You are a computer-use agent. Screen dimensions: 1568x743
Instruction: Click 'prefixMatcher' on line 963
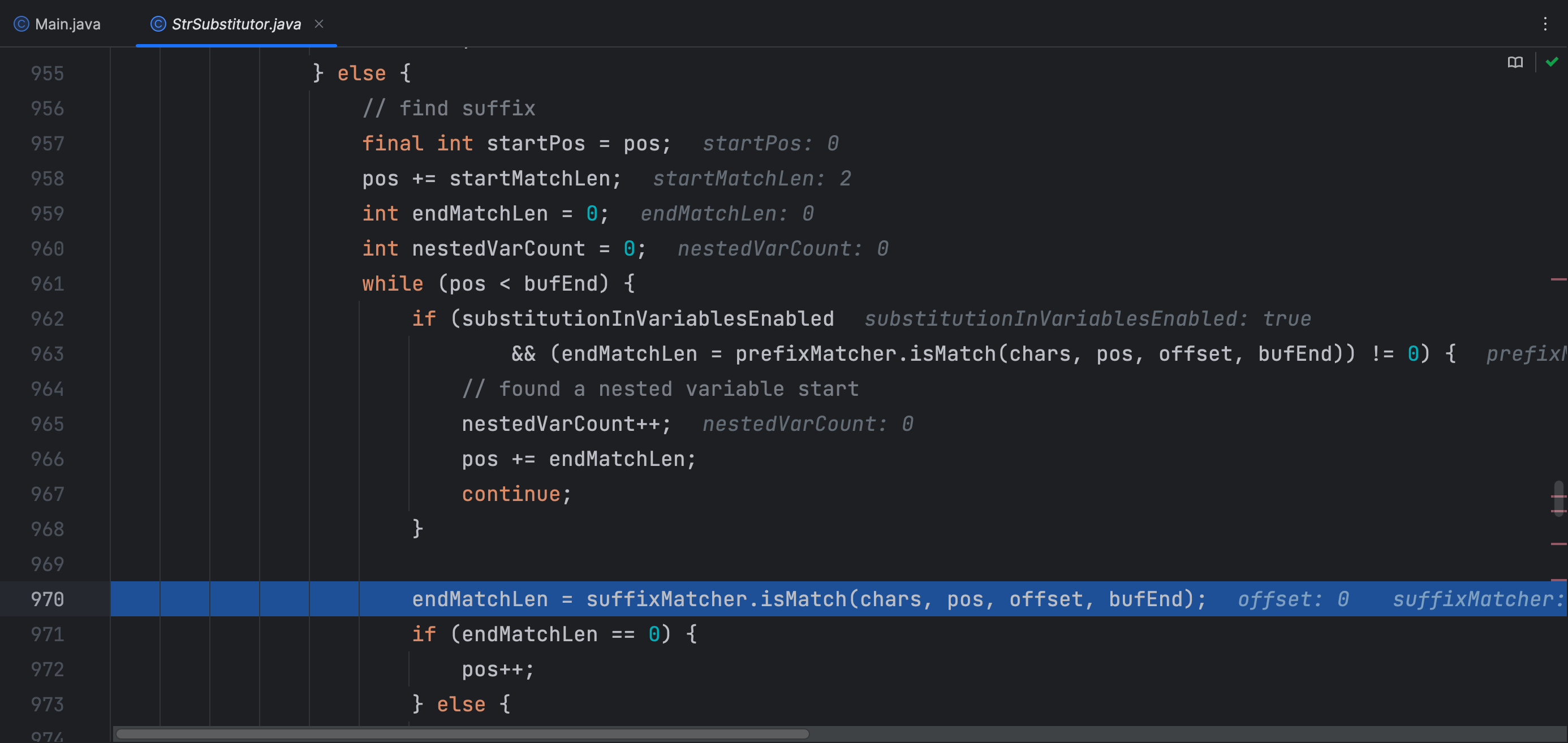click(x=816, y=353)
